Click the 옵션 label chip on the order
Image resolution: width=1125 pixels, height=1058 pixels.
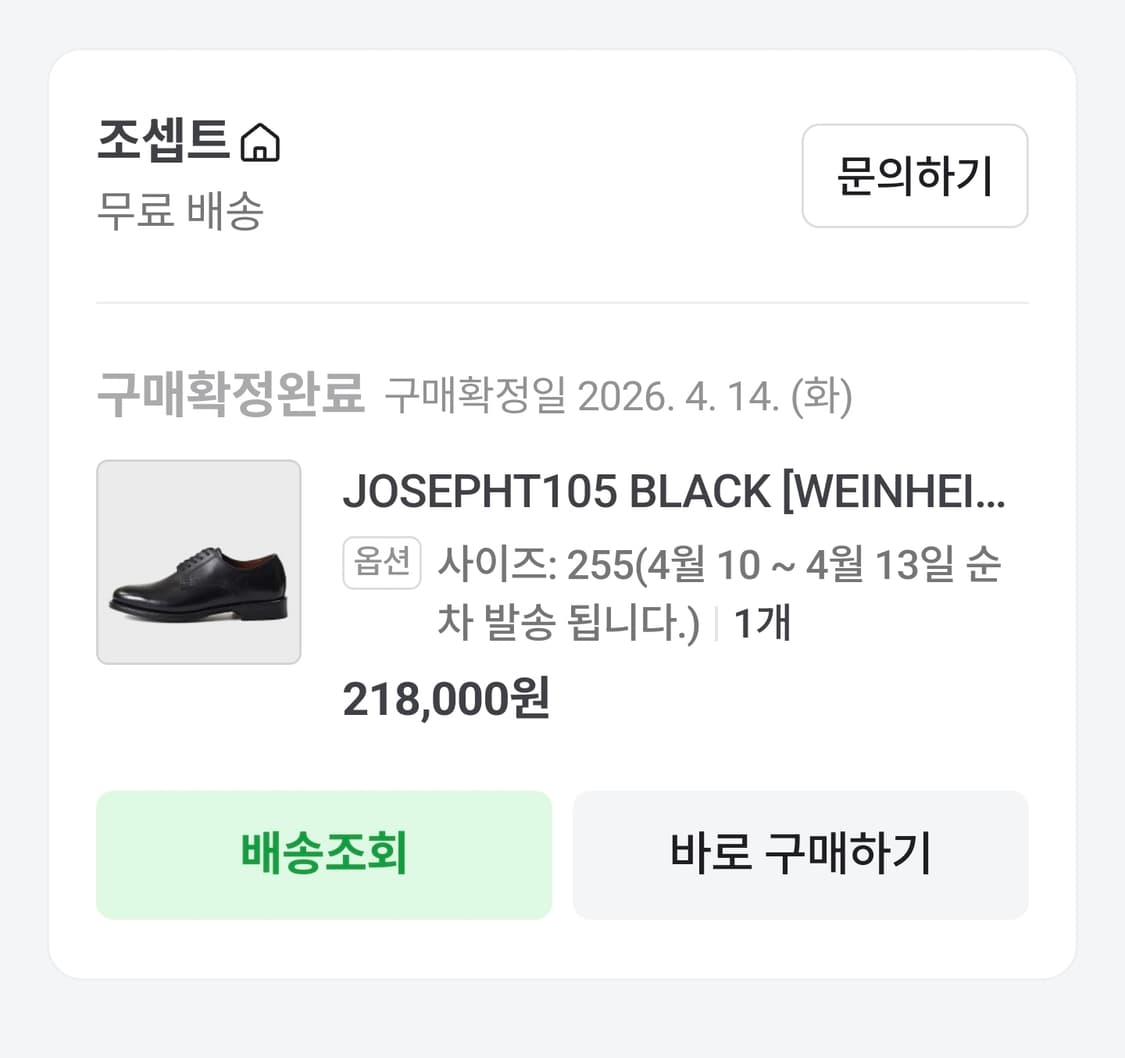(381, 563)
